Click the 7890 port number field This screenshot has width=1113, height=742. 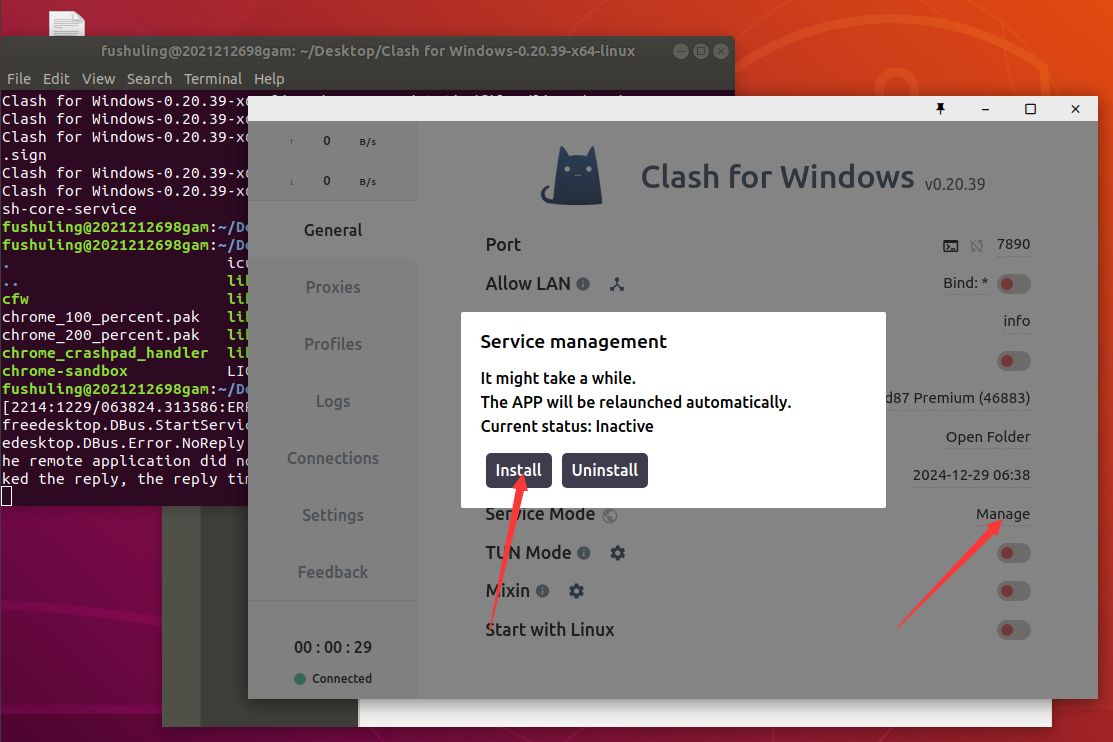[x=1013, y=244]
